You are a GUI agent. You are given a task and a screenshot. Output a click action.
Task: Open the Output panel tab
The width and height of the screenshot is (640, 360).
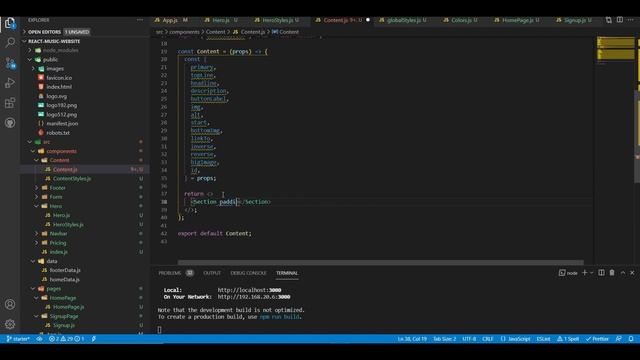(x=212, y=273)
